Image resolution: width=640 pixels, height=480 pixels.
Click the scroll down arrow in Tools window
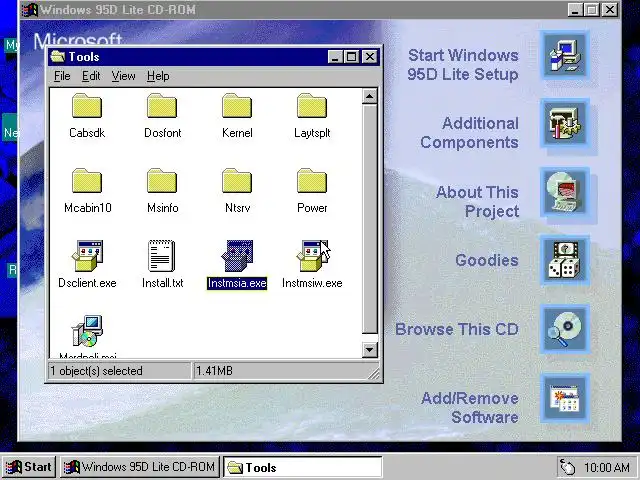tap(369, 350)
